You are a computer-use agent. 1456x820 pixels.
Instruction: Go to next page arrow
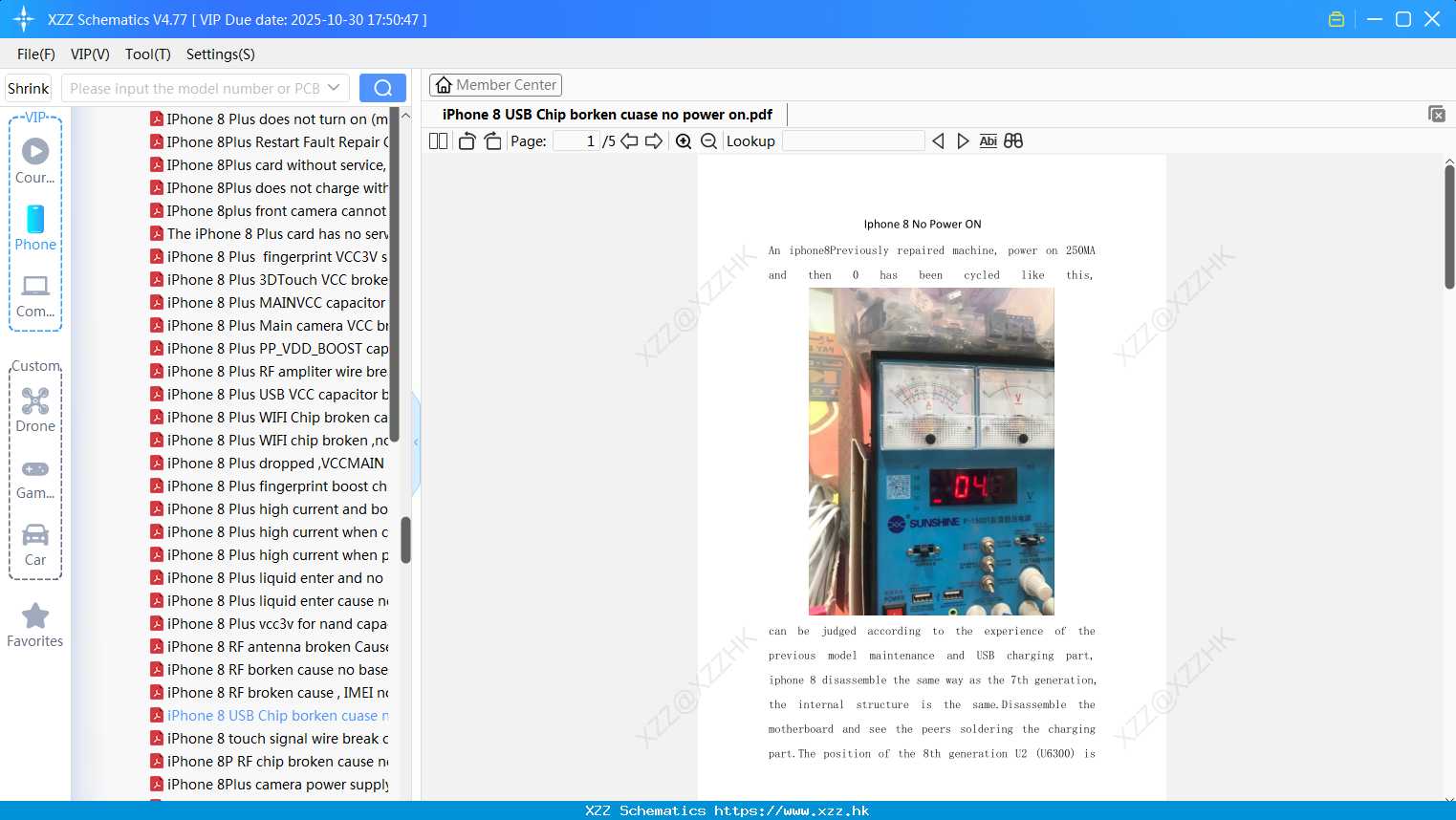(654, 140)
